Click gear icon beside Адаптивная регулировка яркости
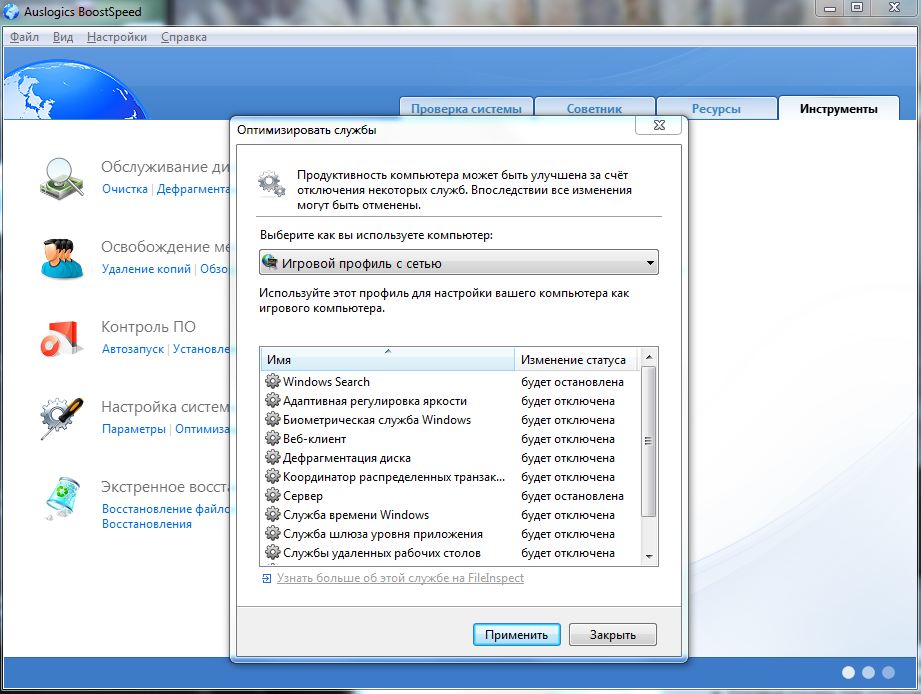Screen dimensions: 921x694 [x=273, y=400]
